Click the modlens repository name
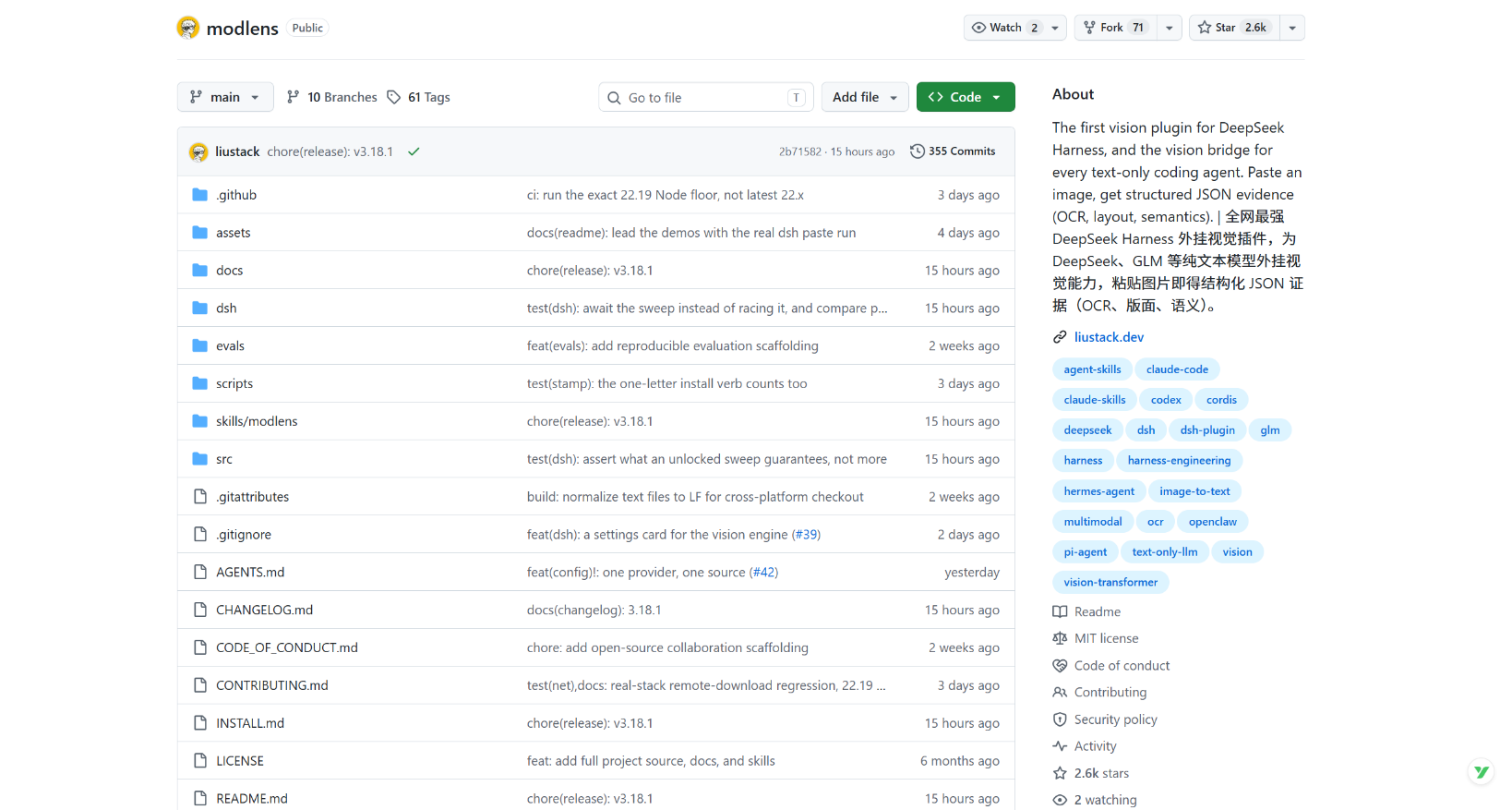The height and width of the screenshot is (810, 1512). click(243, 28)
